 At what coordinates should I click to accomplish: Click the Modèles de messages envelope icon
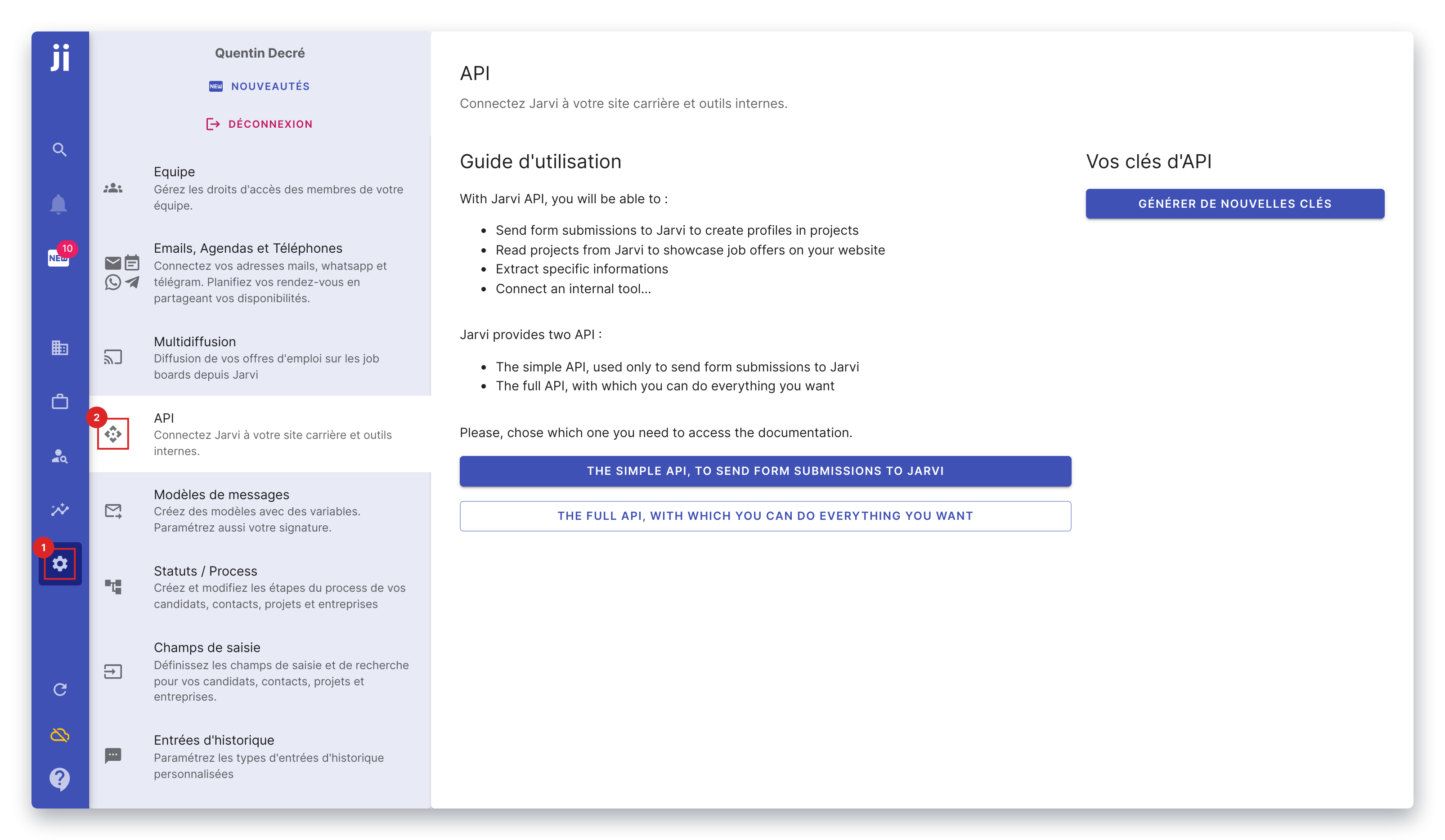point(113,510)
